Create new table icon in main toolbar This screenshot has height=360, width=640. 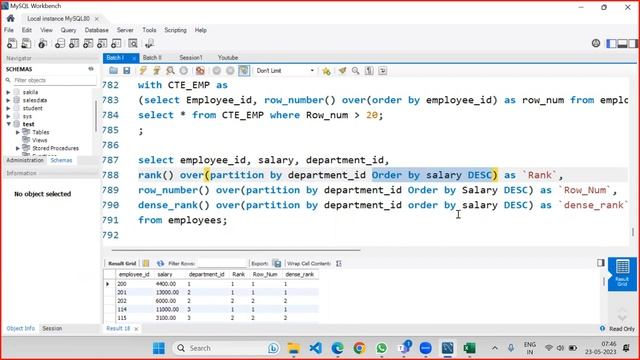[x=74, y=43]
